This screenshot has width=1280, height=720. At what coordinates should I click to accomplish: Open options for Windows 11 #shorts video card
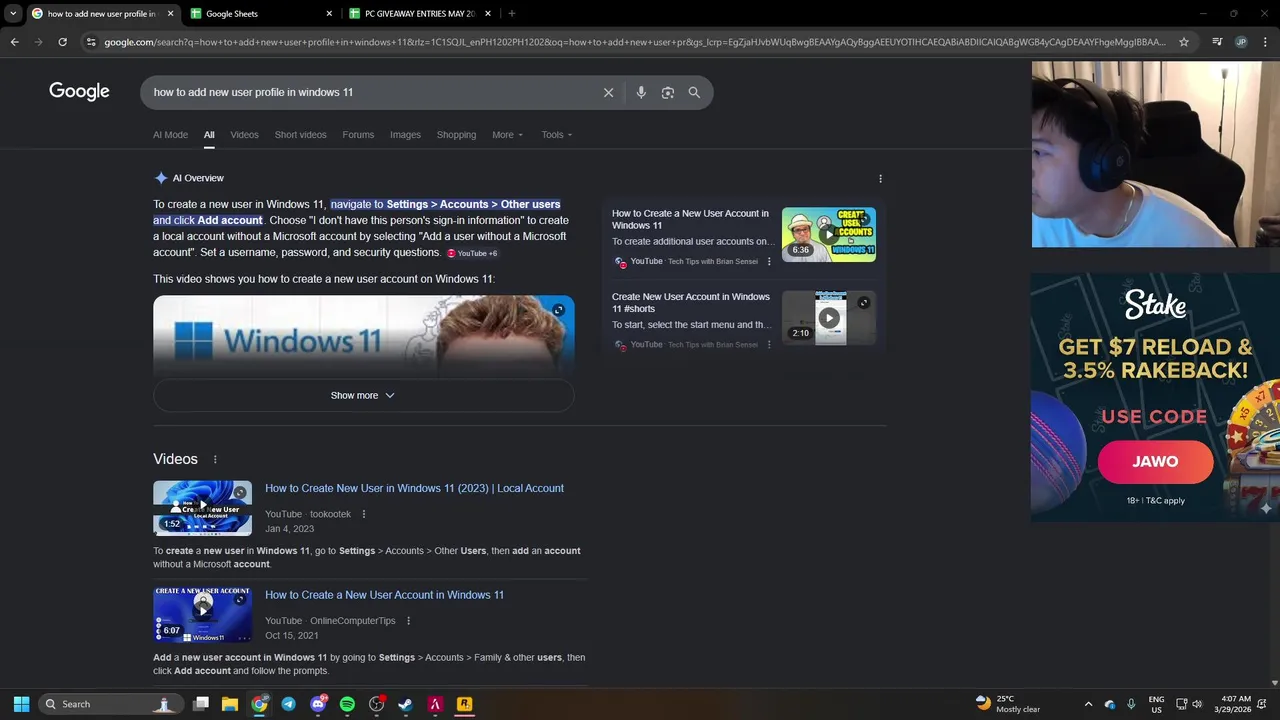769,345
